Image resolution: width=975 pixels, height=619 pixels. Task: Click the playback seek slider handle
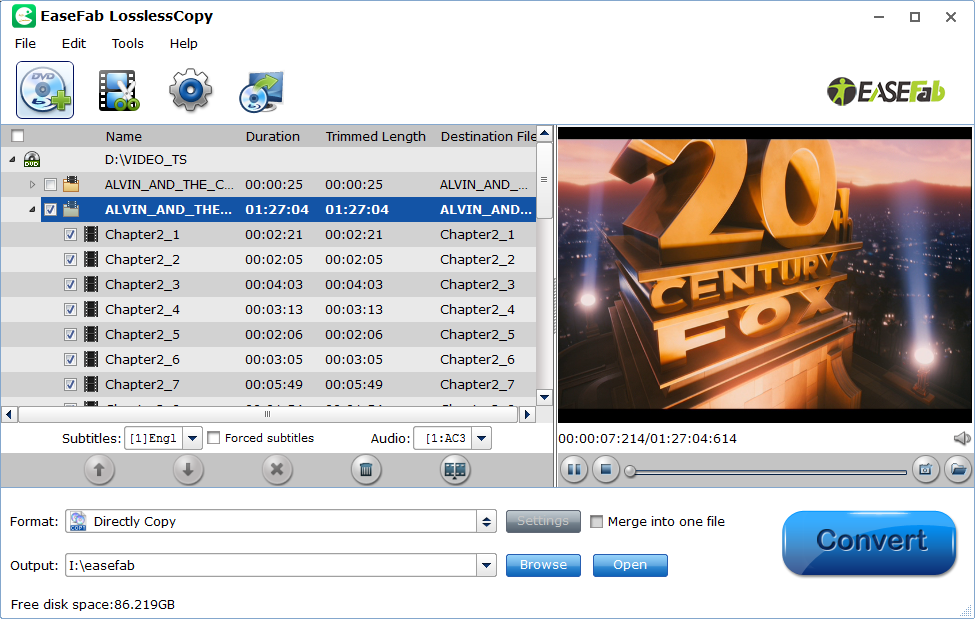click(630, 471)
